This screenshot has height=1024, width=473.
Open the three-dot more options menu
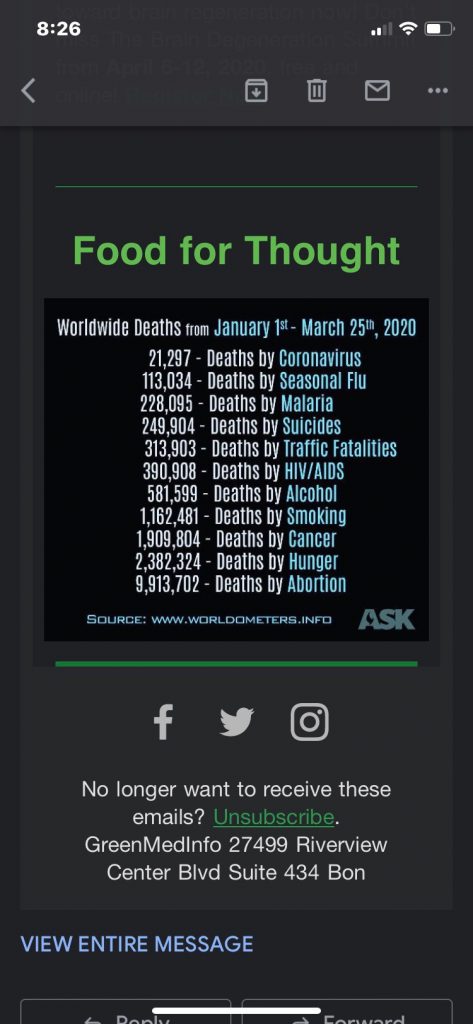438,91
